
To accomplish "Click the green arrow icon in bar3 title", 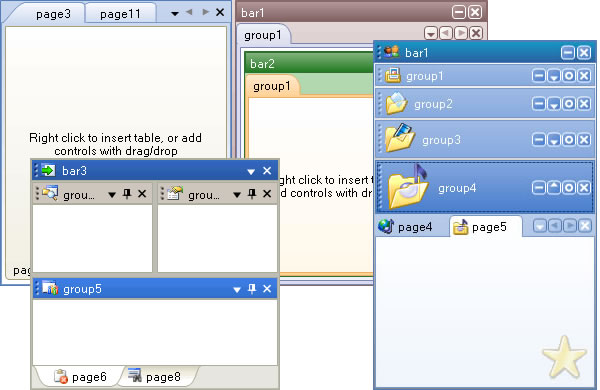I will point(48,170).
